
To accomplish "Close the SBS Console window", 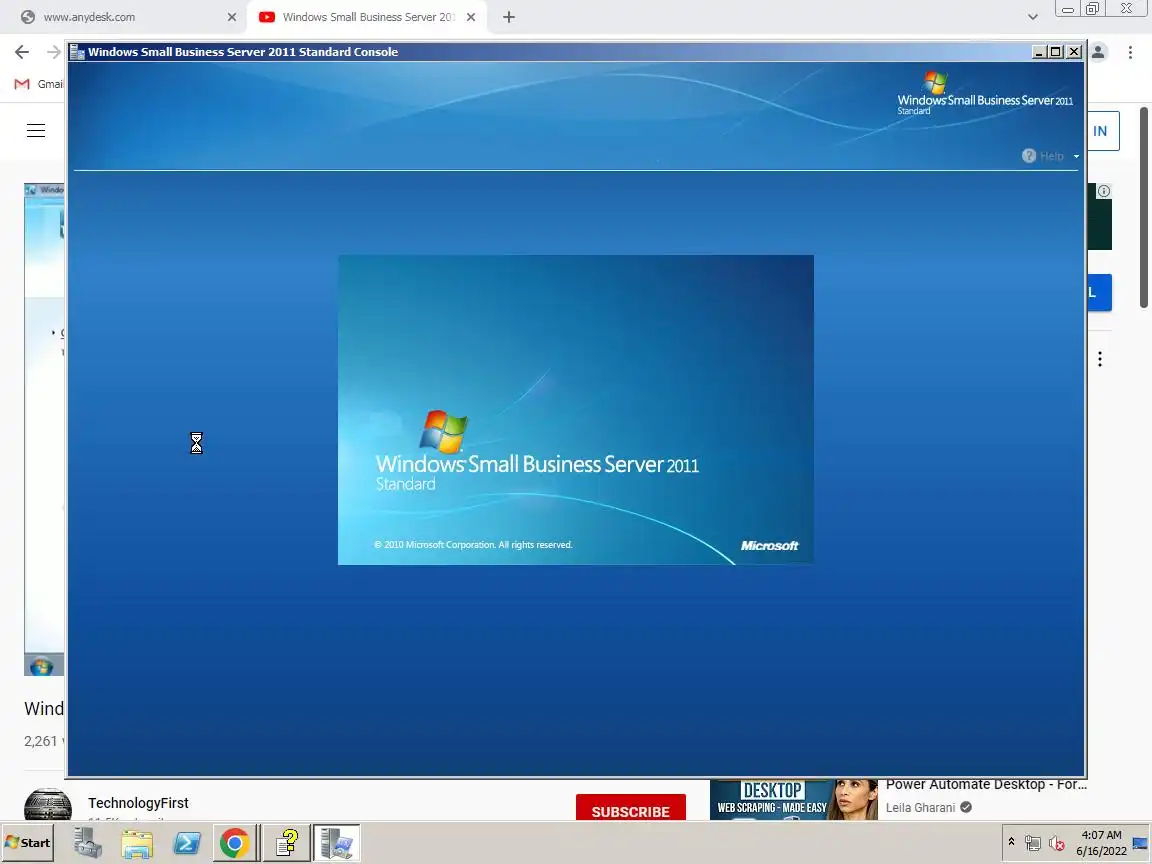I will coord(1074,52).
